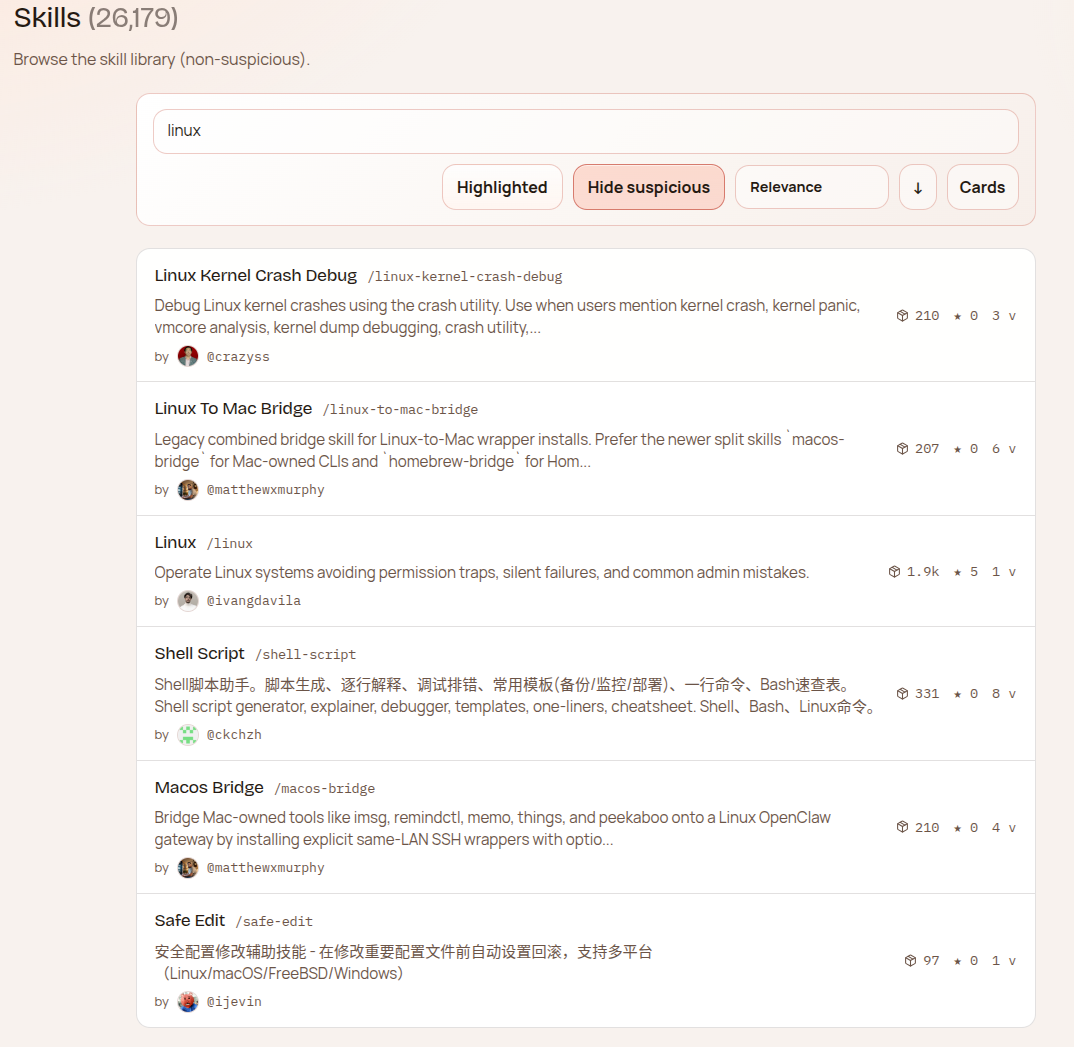Toggle the Highlighted filter

502,187
